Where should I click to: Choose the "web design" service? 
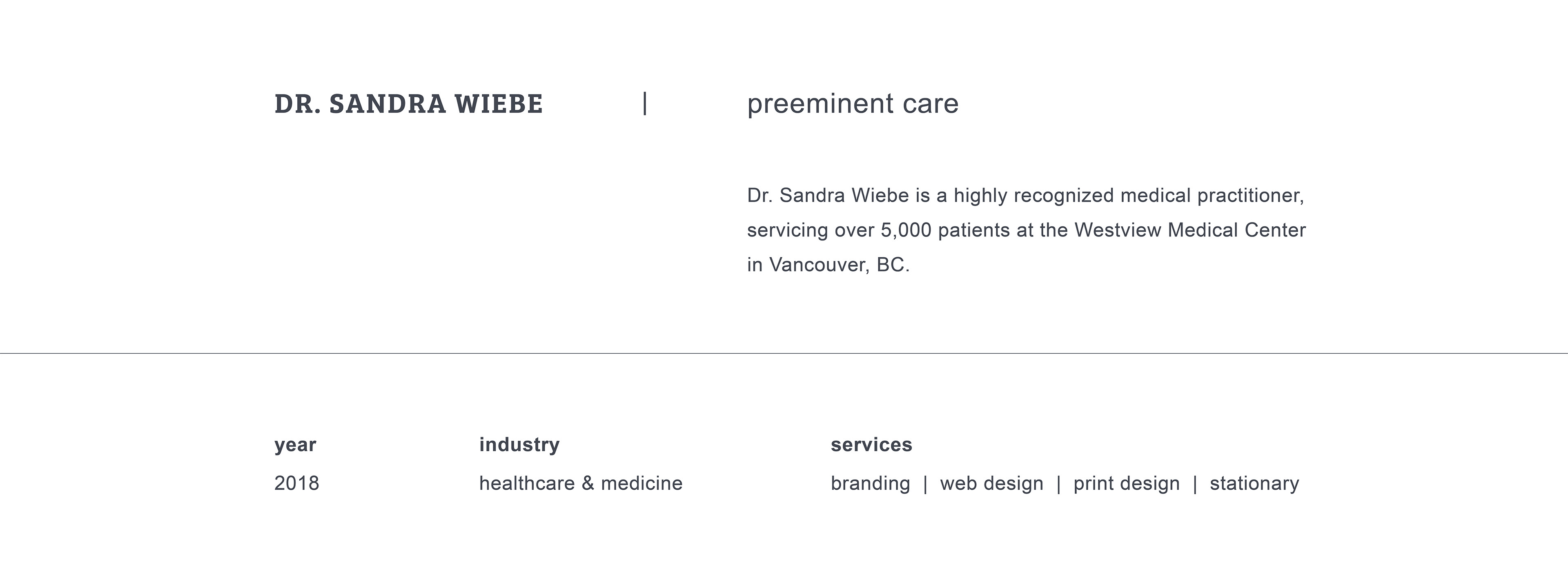point(991,484)
